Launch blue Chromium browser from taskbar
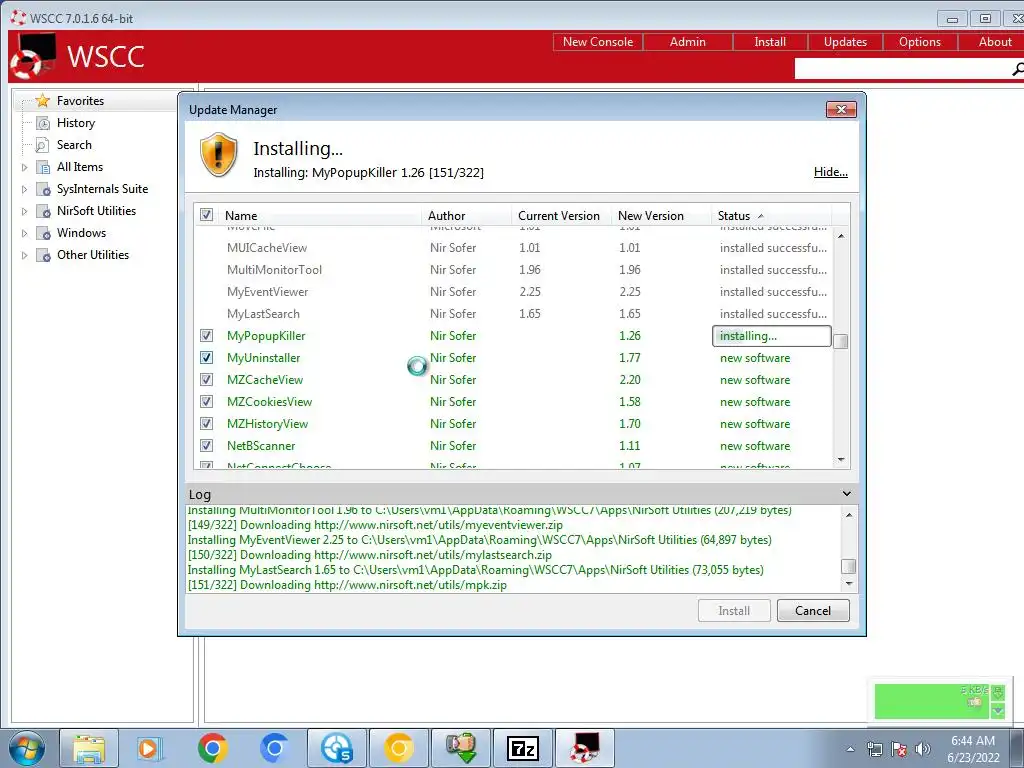The width and height of the screenshot is (1024, 768). (x=274, y=748)
